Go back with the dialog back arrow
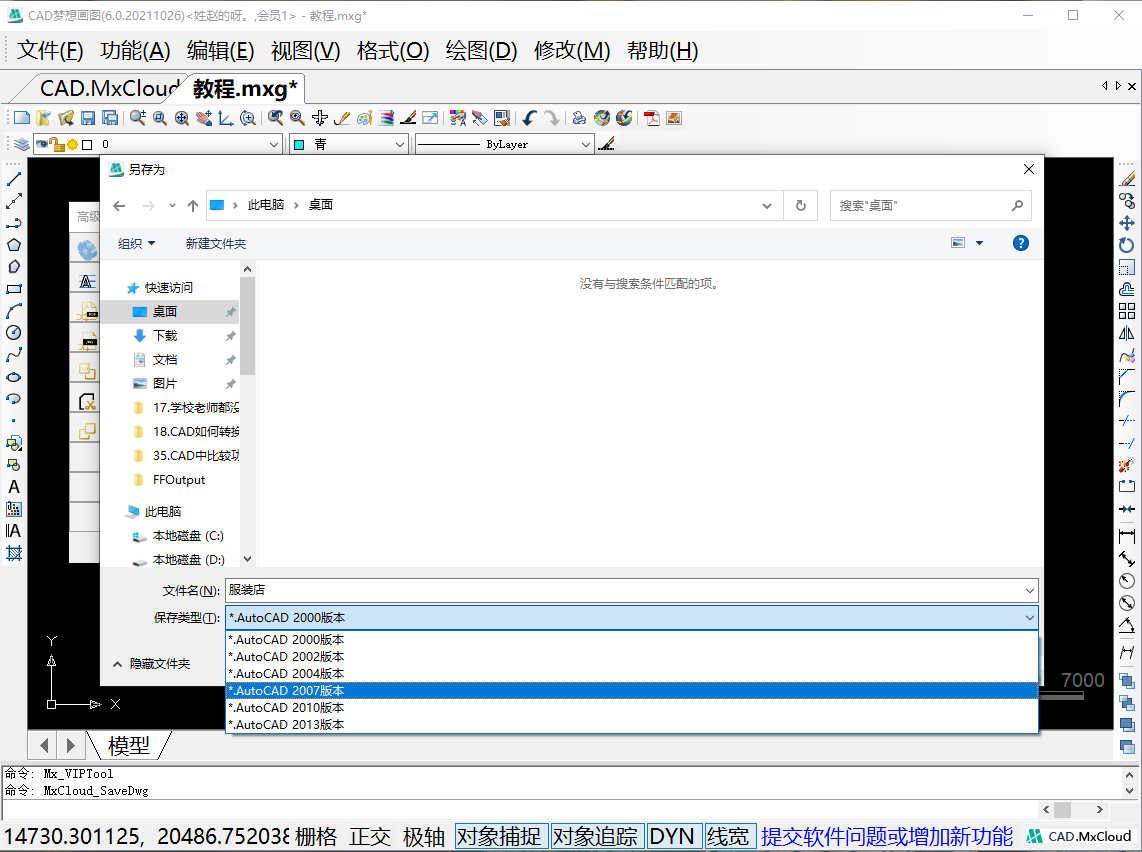1142x852 pixels. tap(119, 206)
